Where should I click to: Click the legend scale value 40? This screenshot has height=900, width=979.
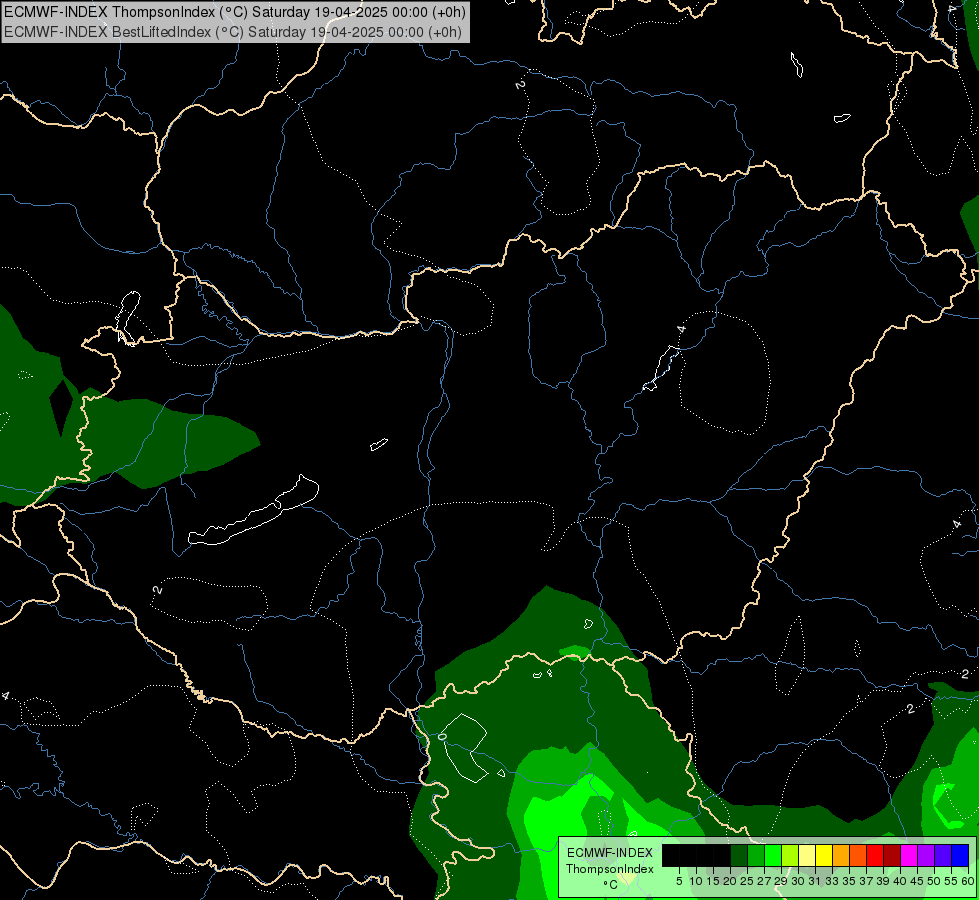[x=900, y=881]
